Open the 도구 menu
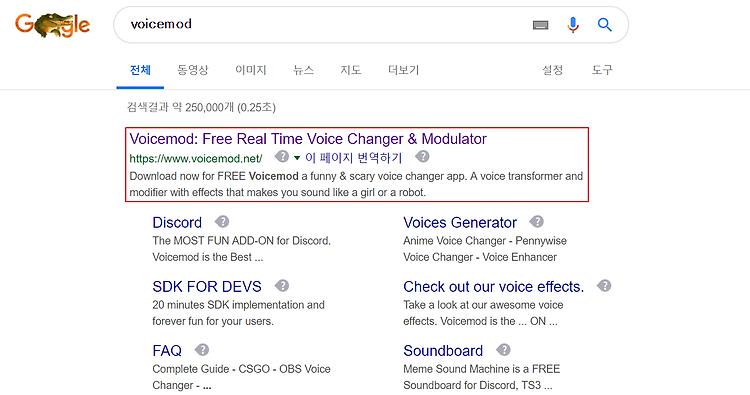 602,70
